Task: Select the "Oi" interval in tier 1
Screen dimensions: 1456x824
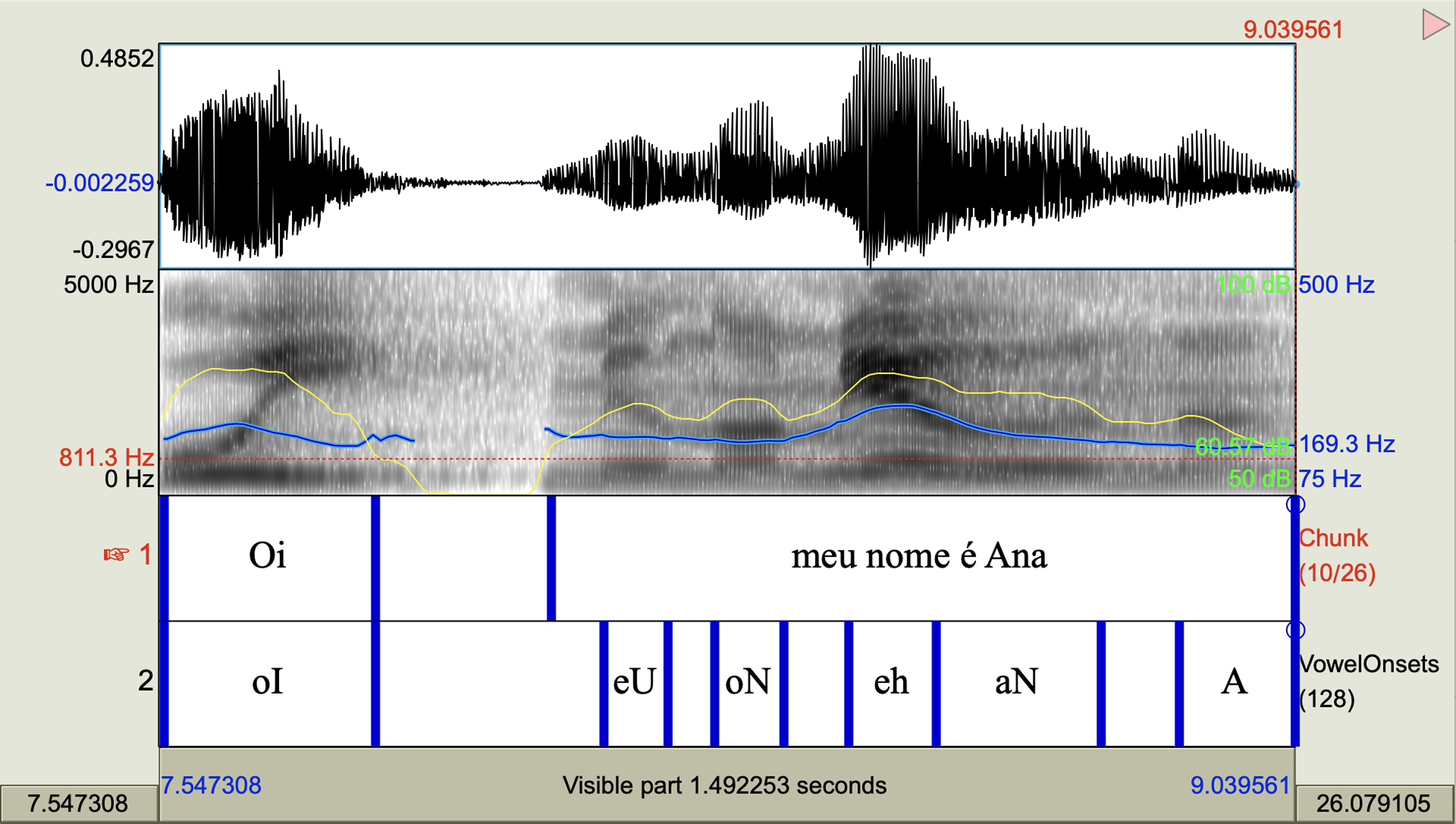Action: [268, 556]
